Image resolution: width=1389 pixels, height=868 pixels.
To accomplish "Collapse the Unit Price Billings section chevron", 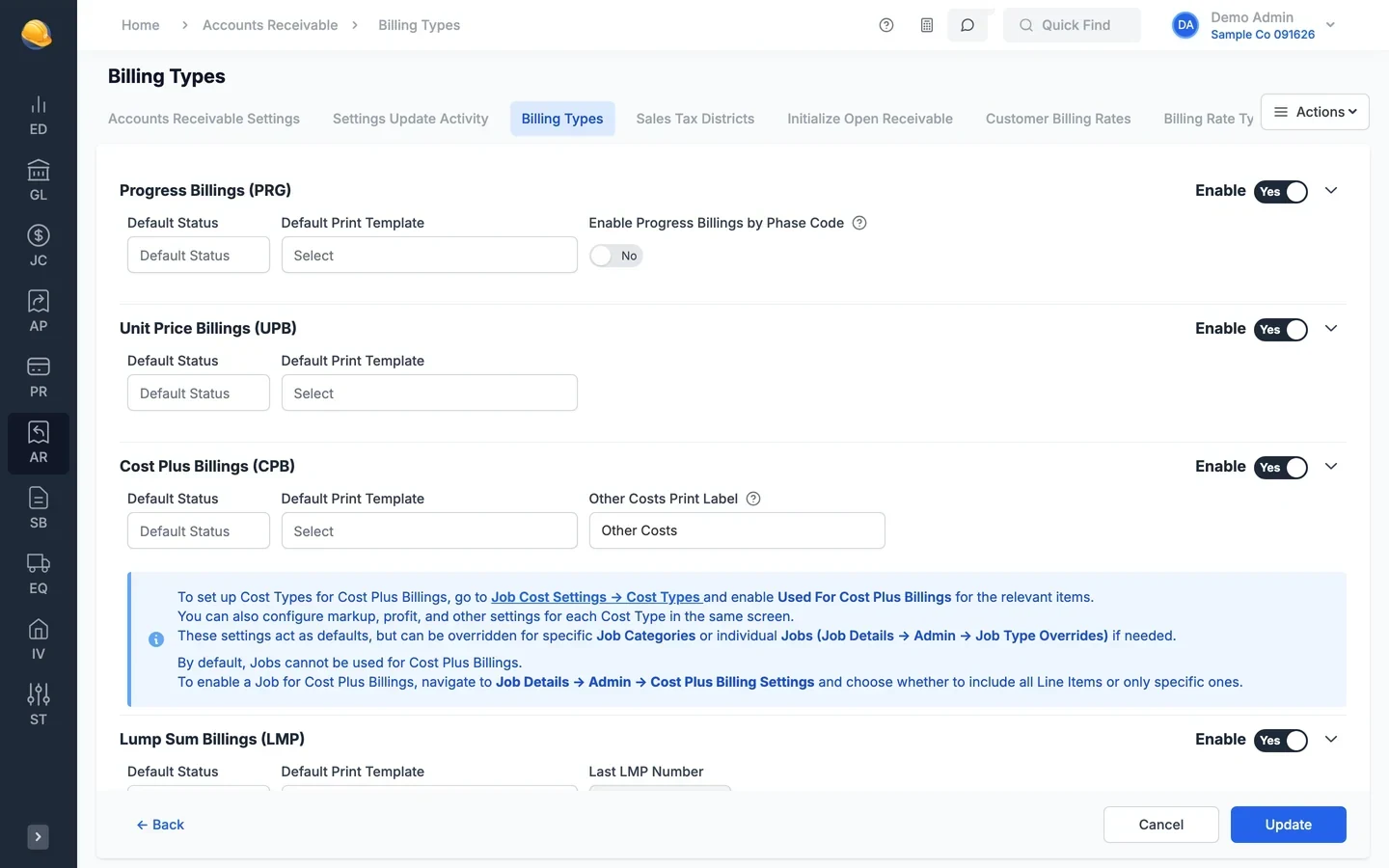I will pos(1331,329).
